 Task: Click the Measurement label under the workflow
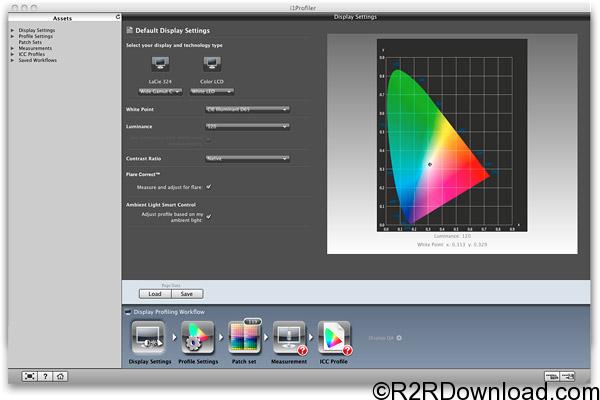click(x=289, y=361)
